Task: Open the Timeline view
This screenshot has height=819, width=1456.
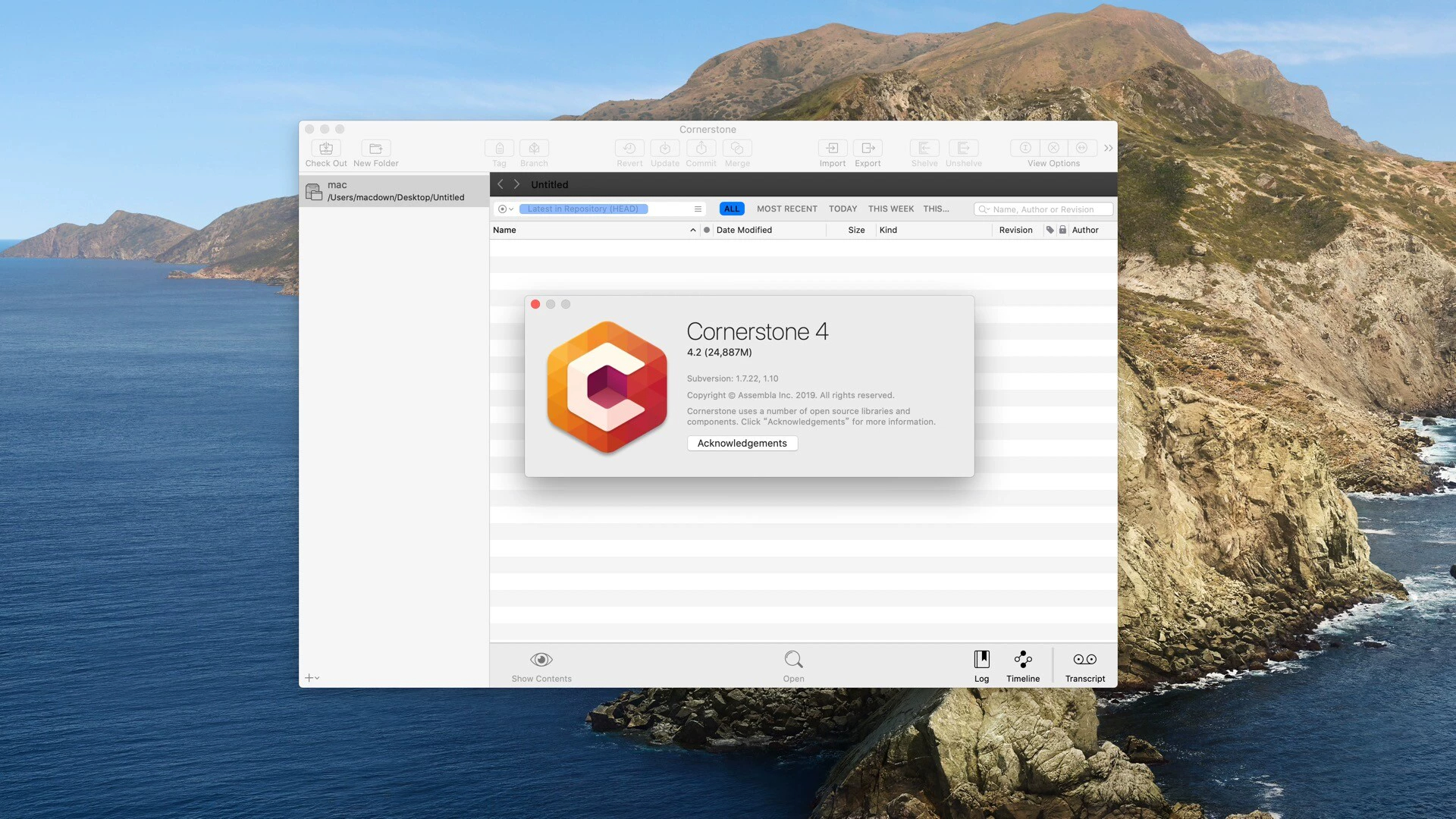Action: 1022,660
